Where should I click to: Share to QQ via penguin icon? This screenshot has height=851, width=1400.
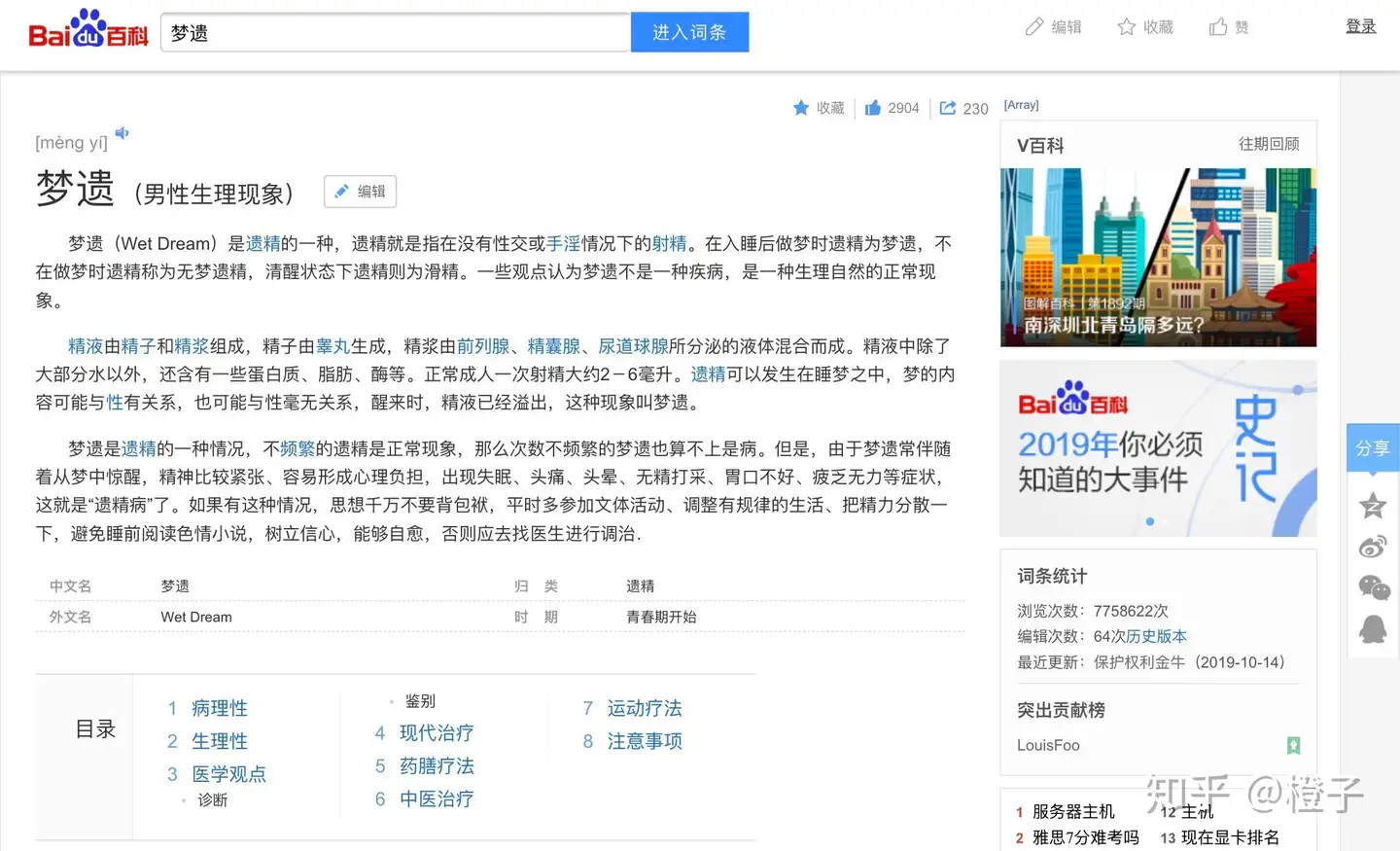click(1373, 629)
